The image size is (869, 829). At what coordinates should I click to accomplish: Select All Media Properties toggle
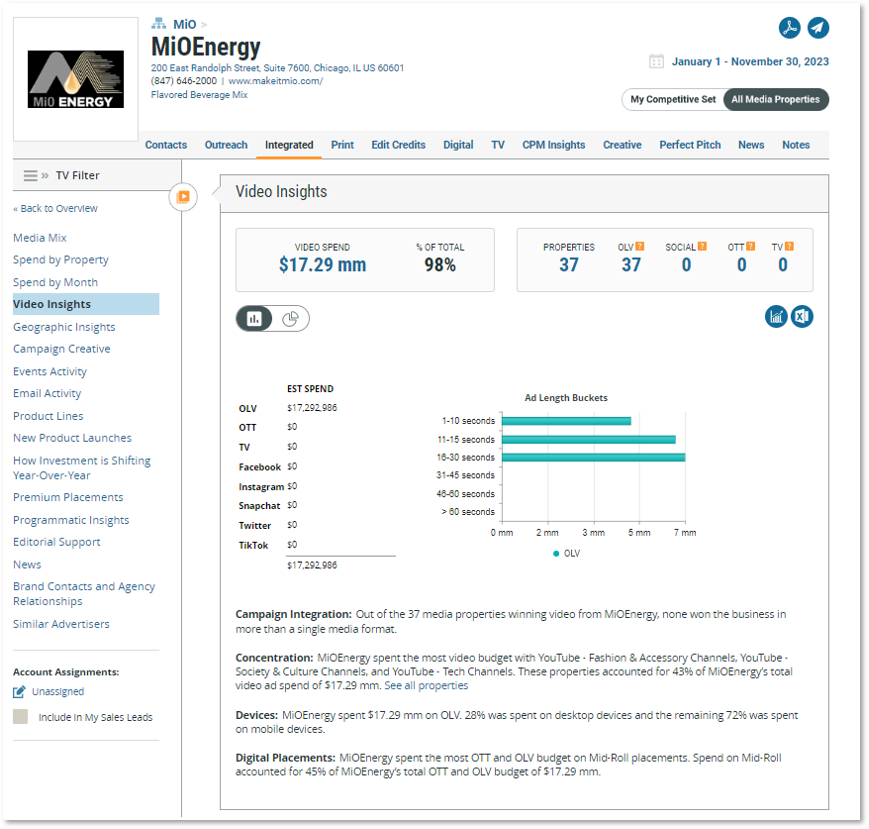[x=775, y=100]
